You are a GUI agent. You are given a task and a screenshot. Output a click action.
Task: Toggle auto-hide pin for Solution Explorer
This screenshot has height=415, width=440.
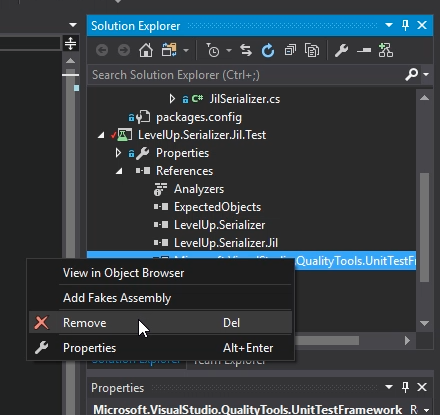405,25
